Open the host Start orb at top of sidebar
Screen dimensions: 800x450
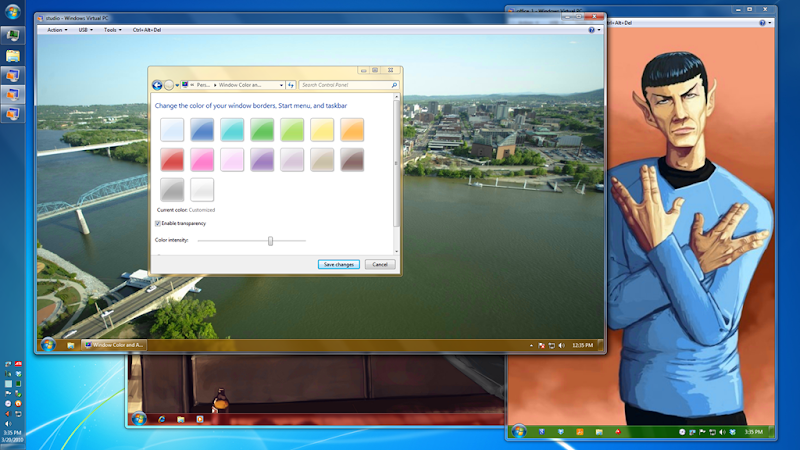12,11
